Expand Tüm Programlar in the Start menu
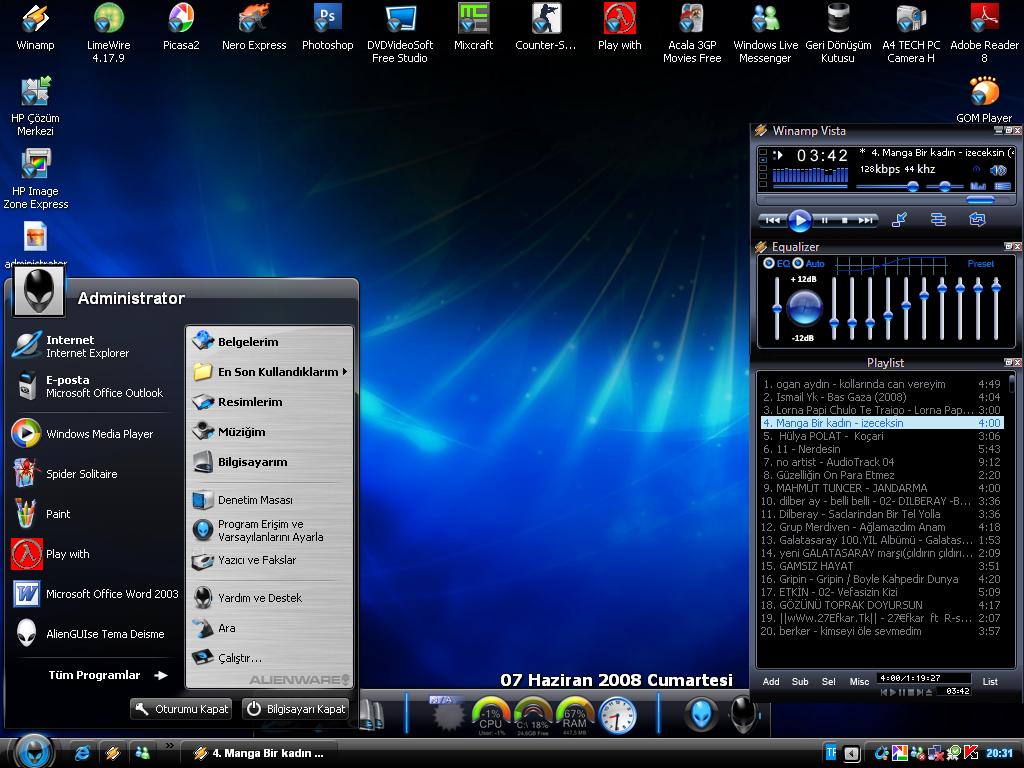The image size is (1024, 768). 108,675
